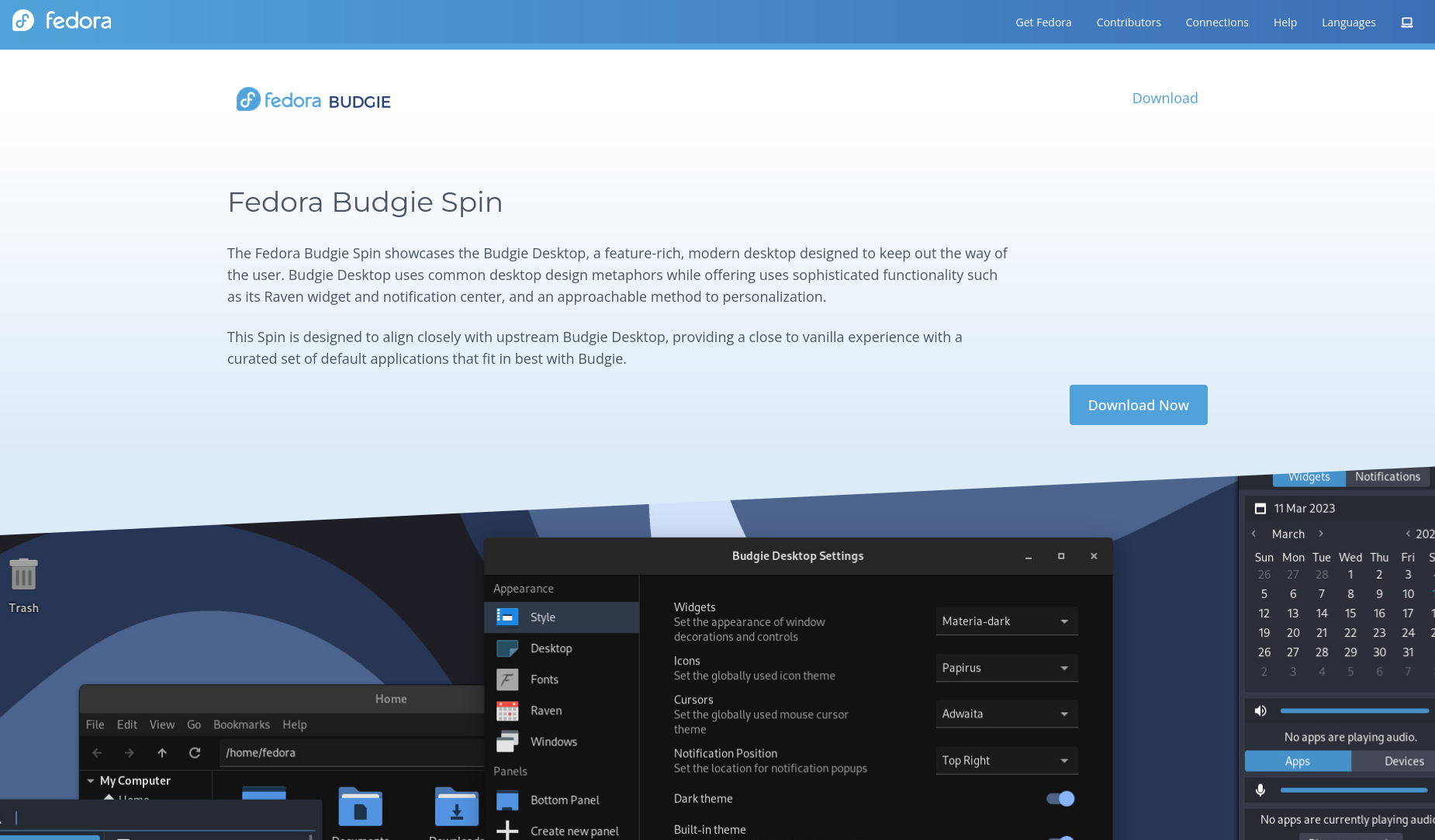Viewport: 1435px width, 840px height.
Task: Click Create new panel plus icon
Action: pos(507,830)
